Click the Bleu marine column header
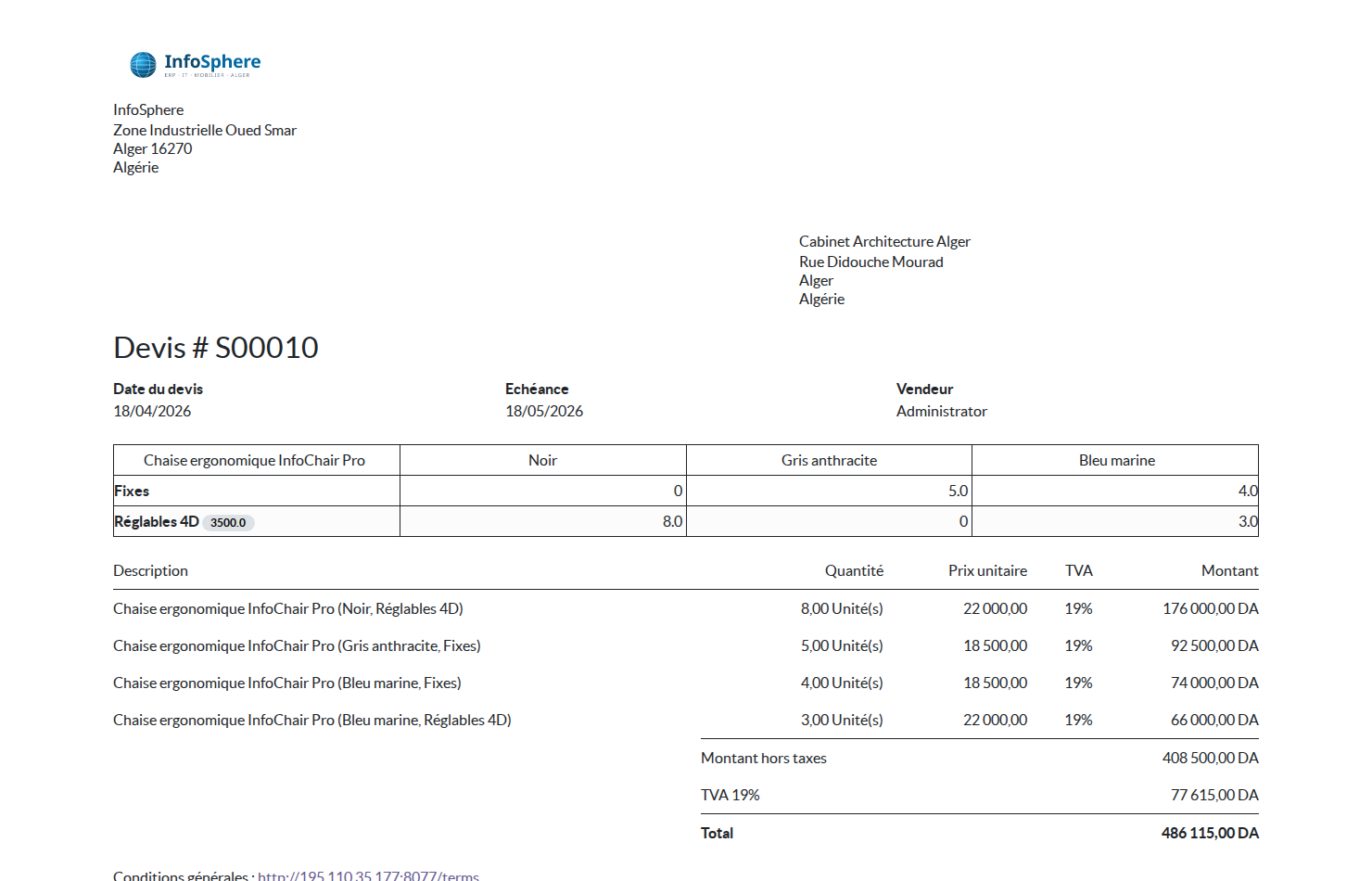The height and width of the screenshot is (881, 1372). [1116, 461]
